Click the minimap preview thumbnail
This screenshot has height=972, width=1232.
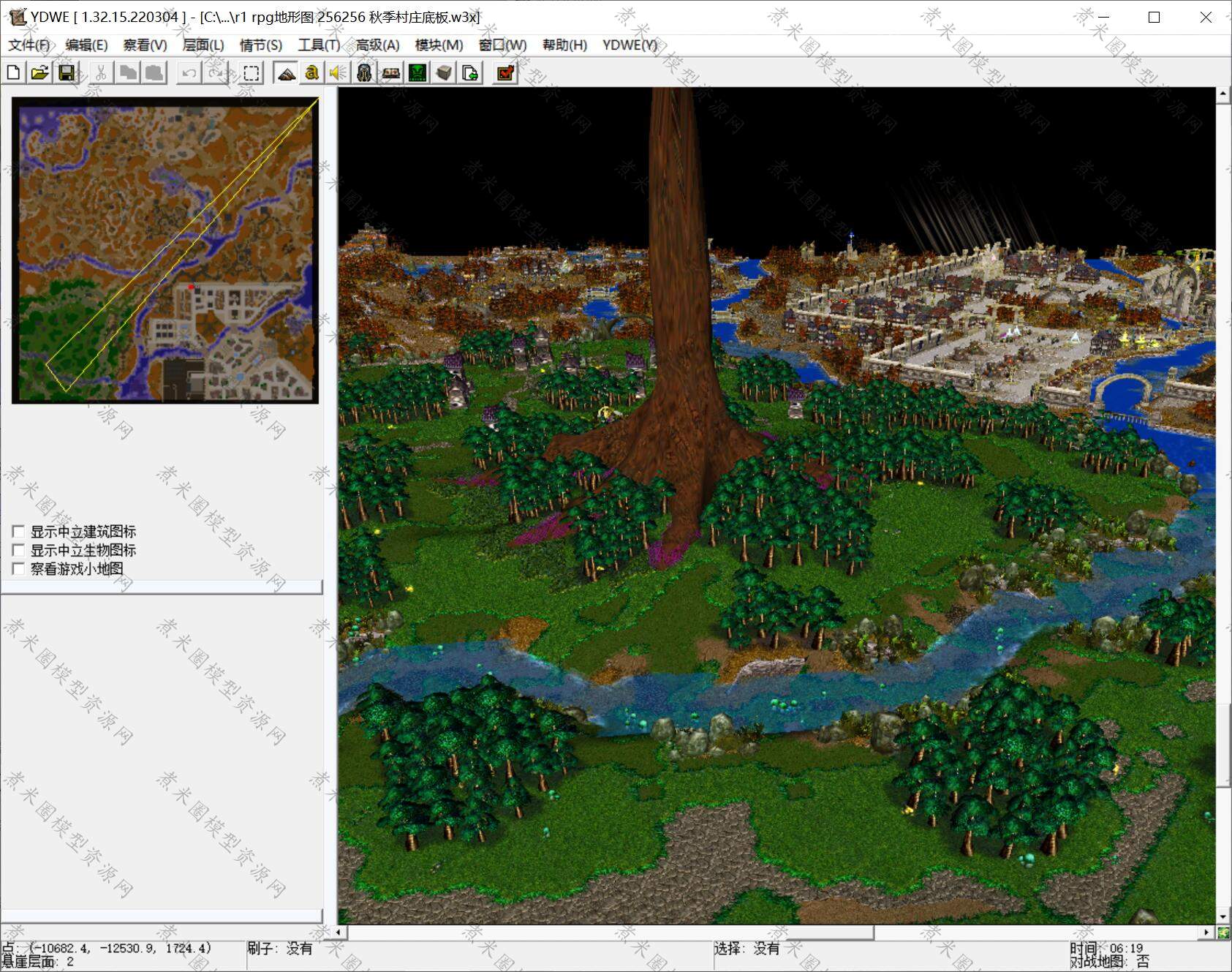click(x=165, y=250)
